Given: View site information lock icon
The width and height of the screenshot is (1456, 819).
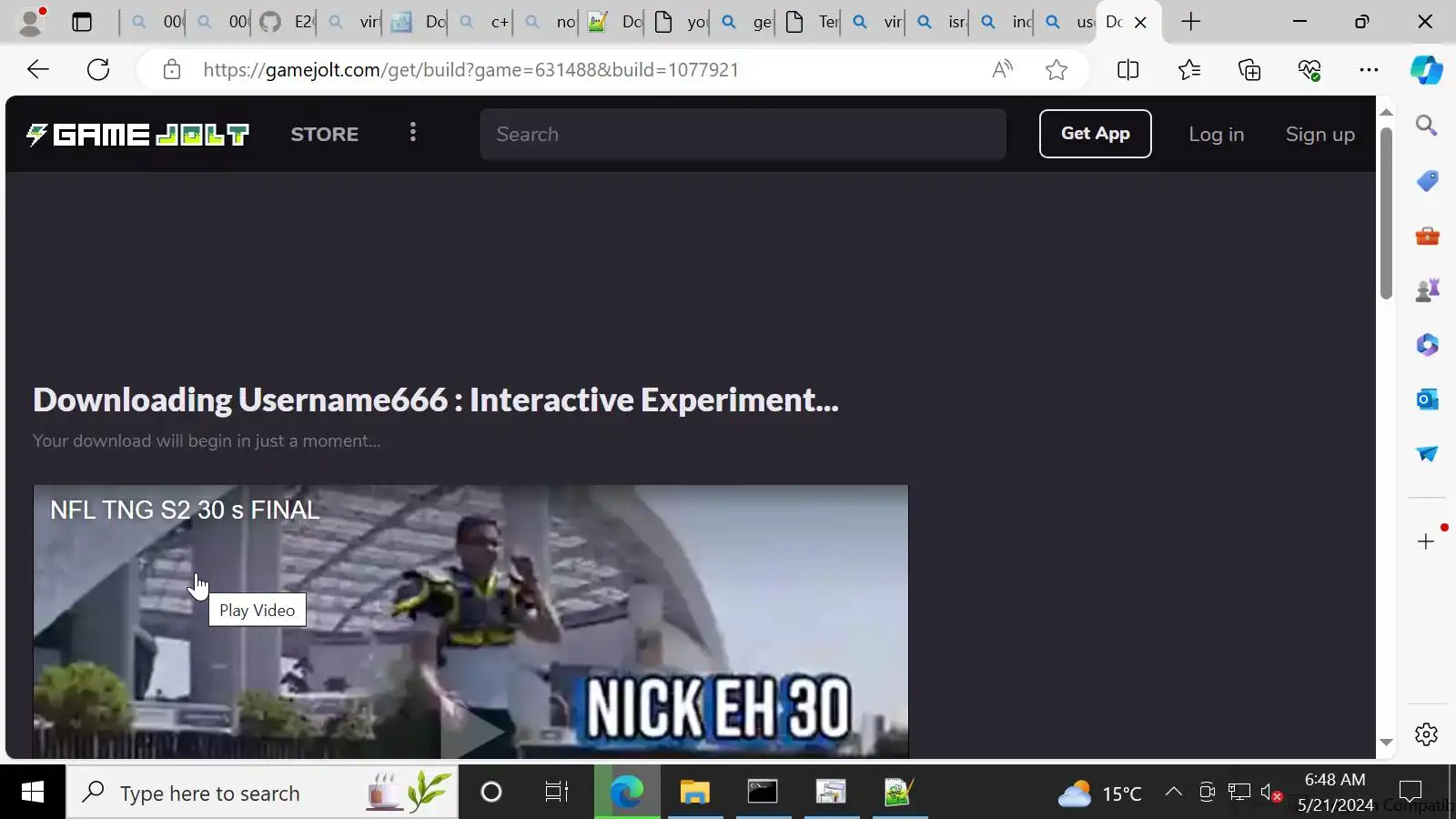Looking at the screenshot, I should [172, 69].
